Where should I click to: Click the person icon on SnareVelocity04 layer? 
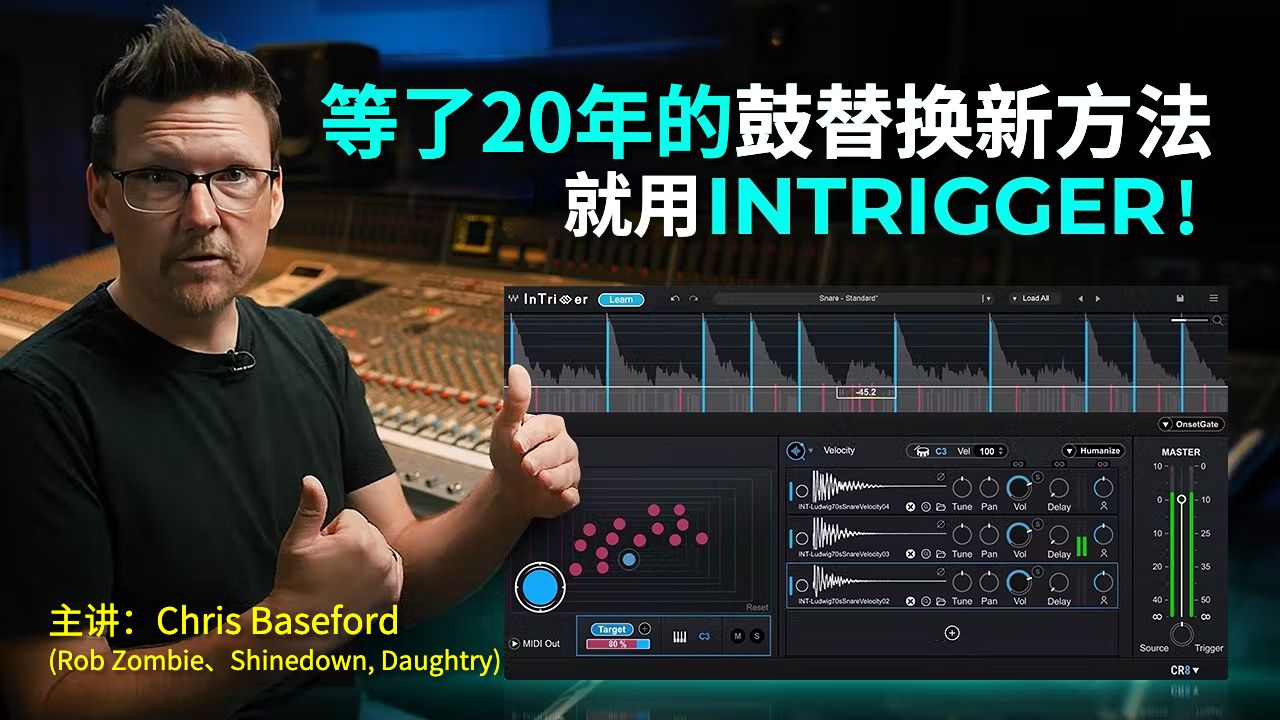[1103, 507]
